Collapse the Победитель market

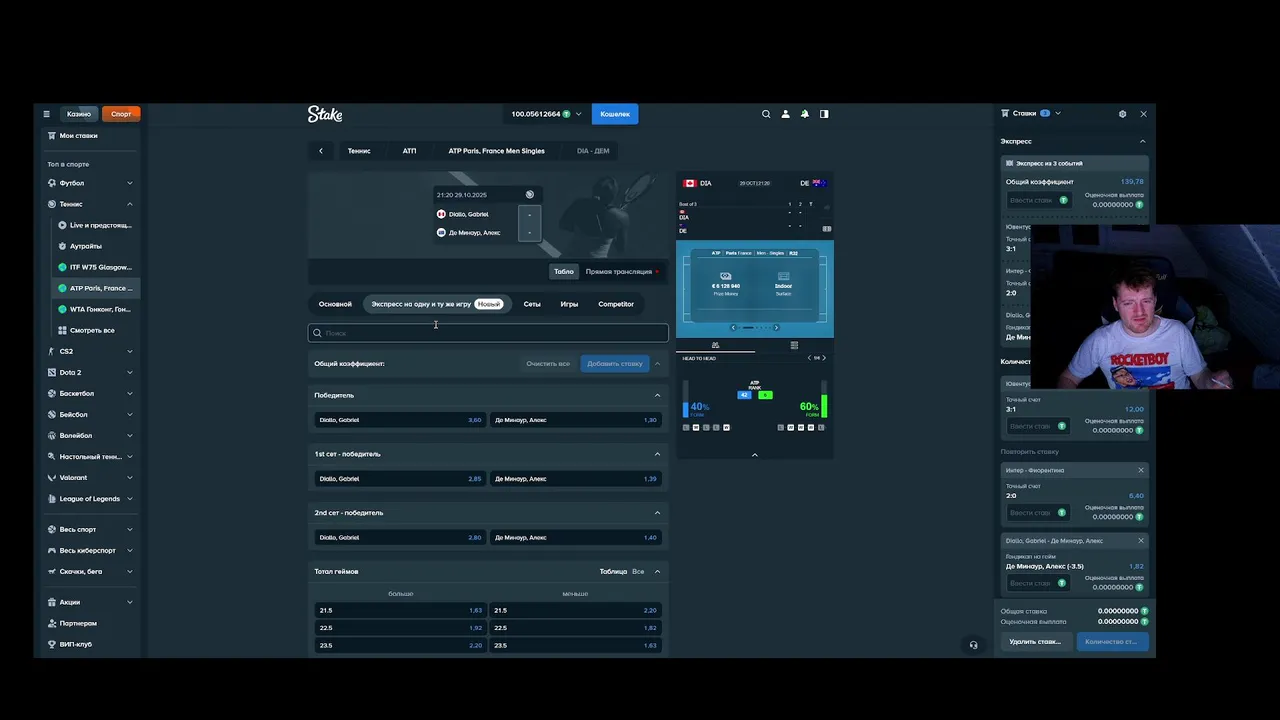pyautogui.click(x=657, y=395)
